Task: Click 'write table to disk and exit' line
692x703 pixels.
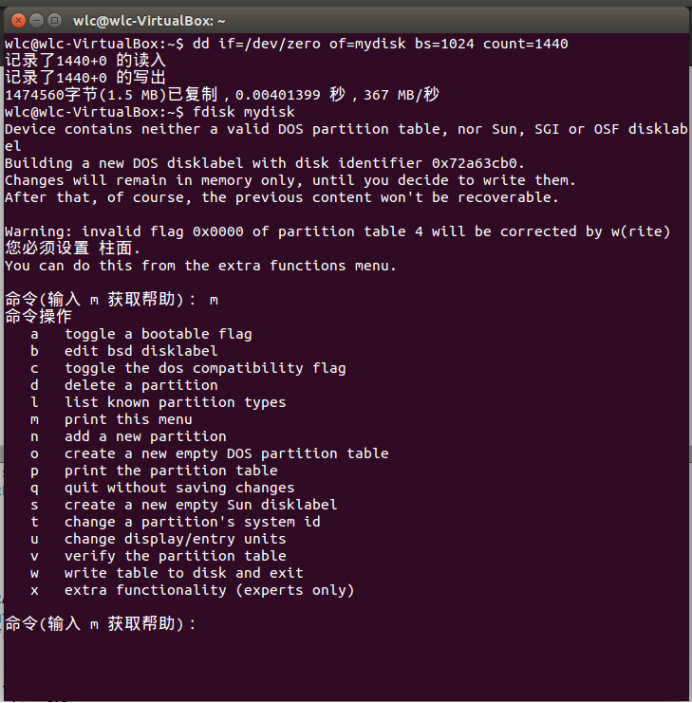Action: 184,573
